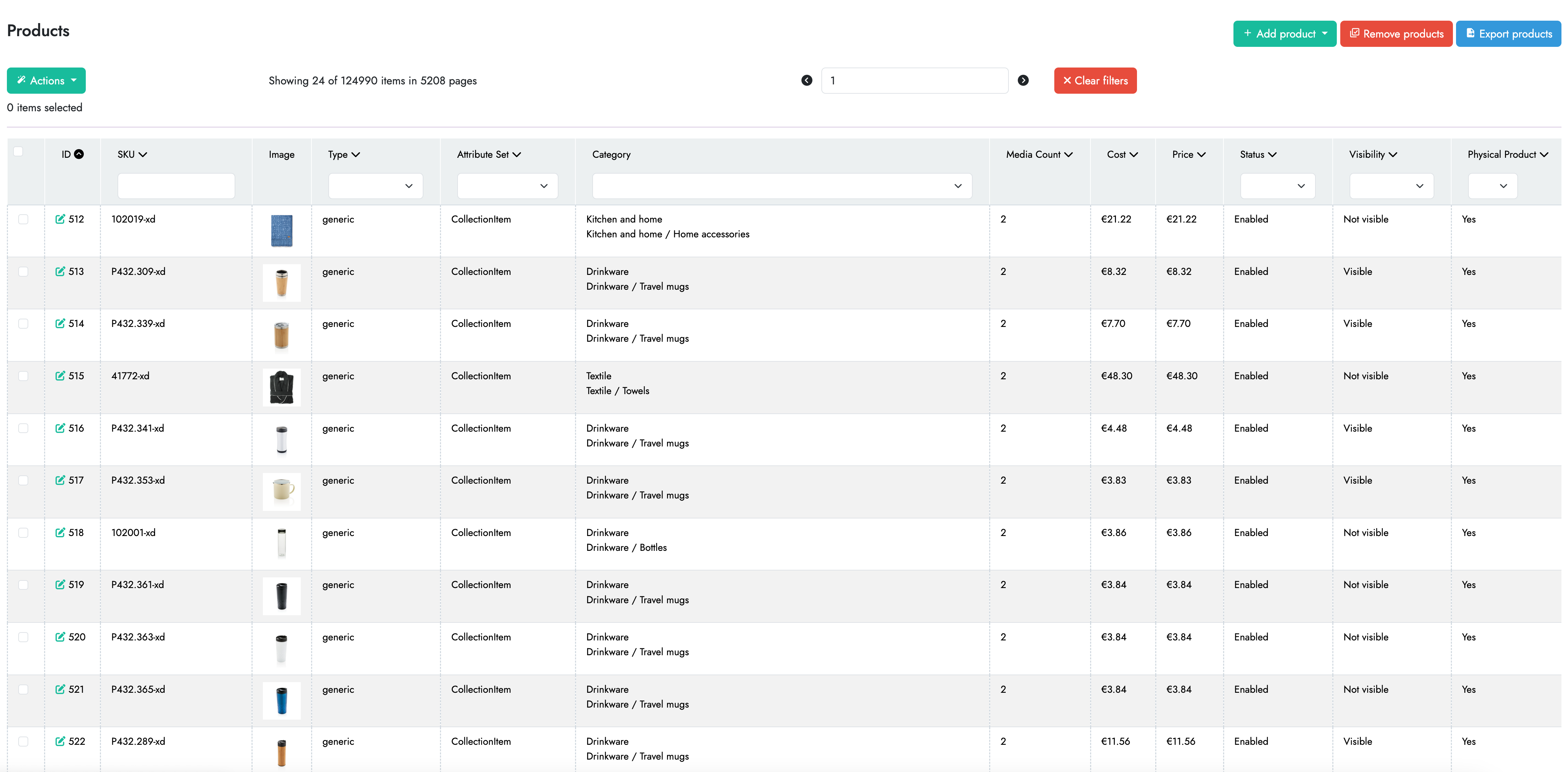1568x772 pixels.
Task: Click the edit icon beside ID 517
Action: pyautogui.click(x=60, y=480)
